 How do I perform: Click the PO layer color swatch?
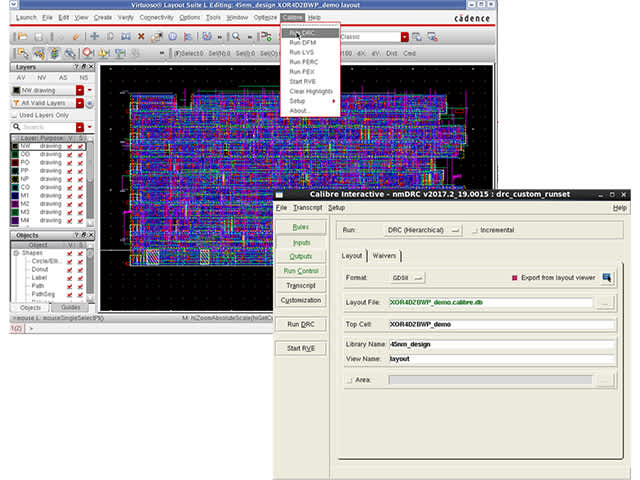[x=15, y=162]
